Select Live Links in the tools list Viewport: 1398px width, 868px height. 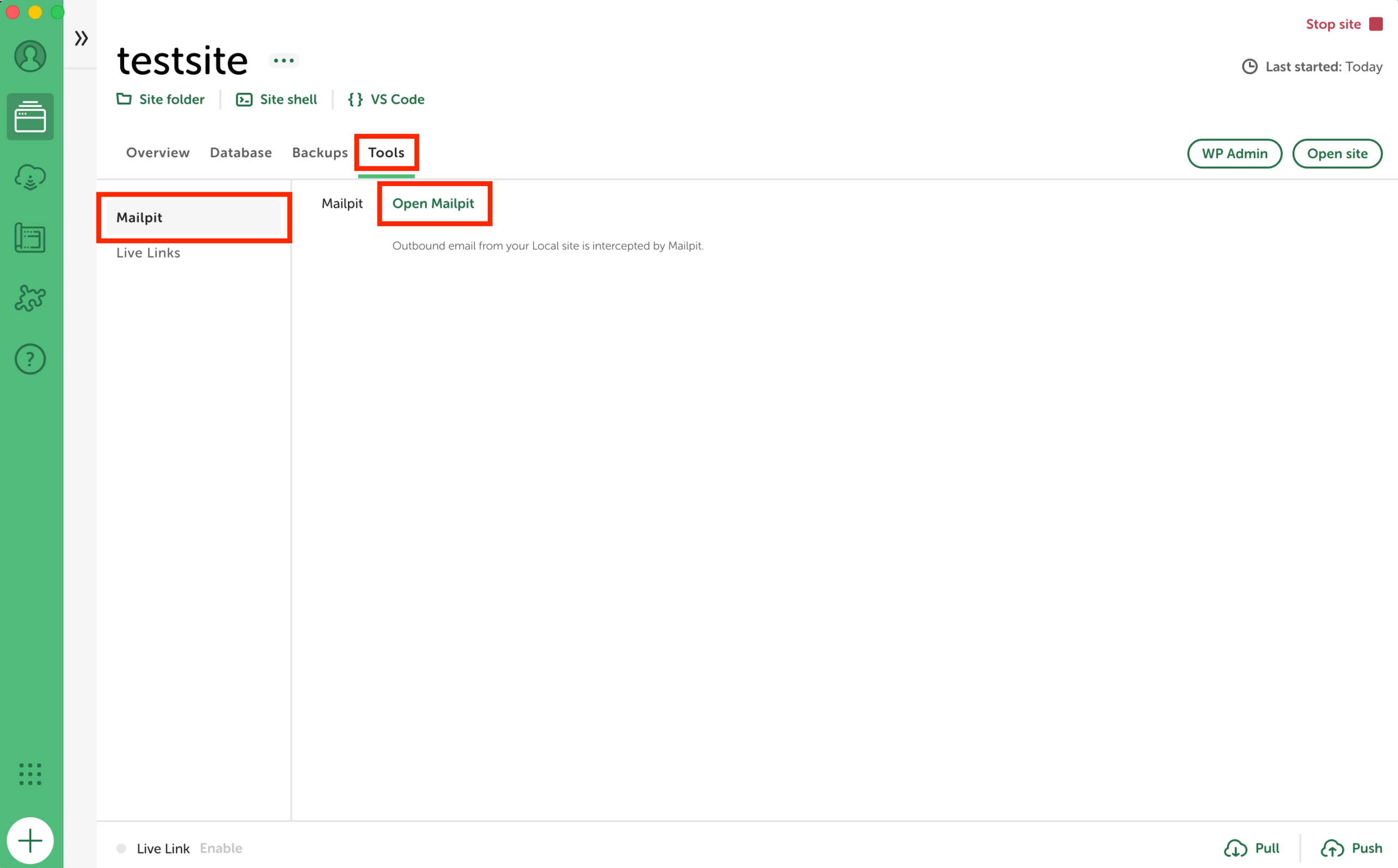coord(148,253)
